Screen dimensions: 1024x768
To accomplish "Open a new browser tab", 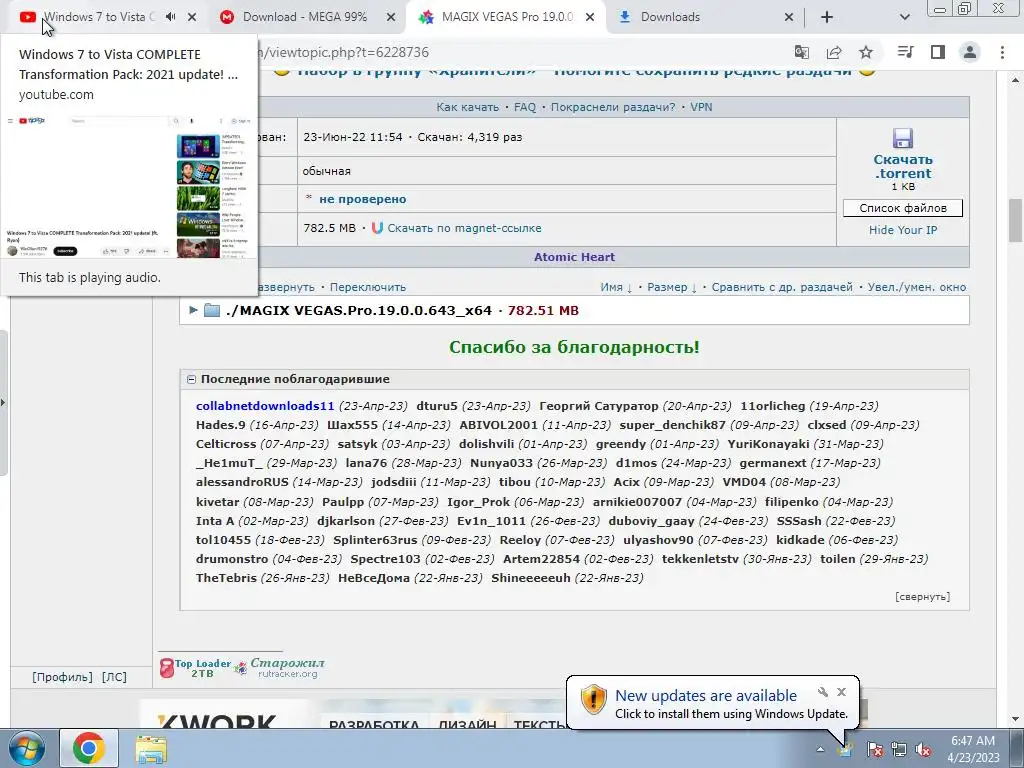I will pos(827,17).
